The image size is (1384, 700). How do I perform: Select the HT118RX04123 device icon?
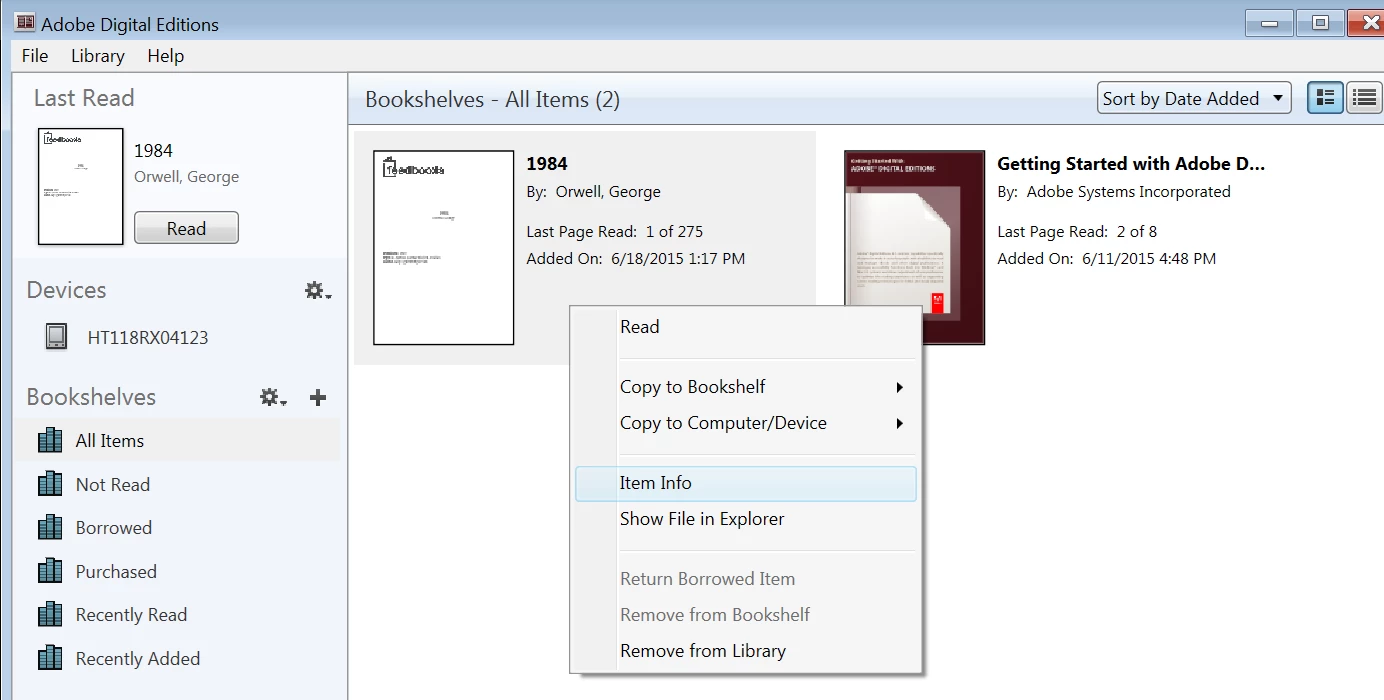coord(57,337)
